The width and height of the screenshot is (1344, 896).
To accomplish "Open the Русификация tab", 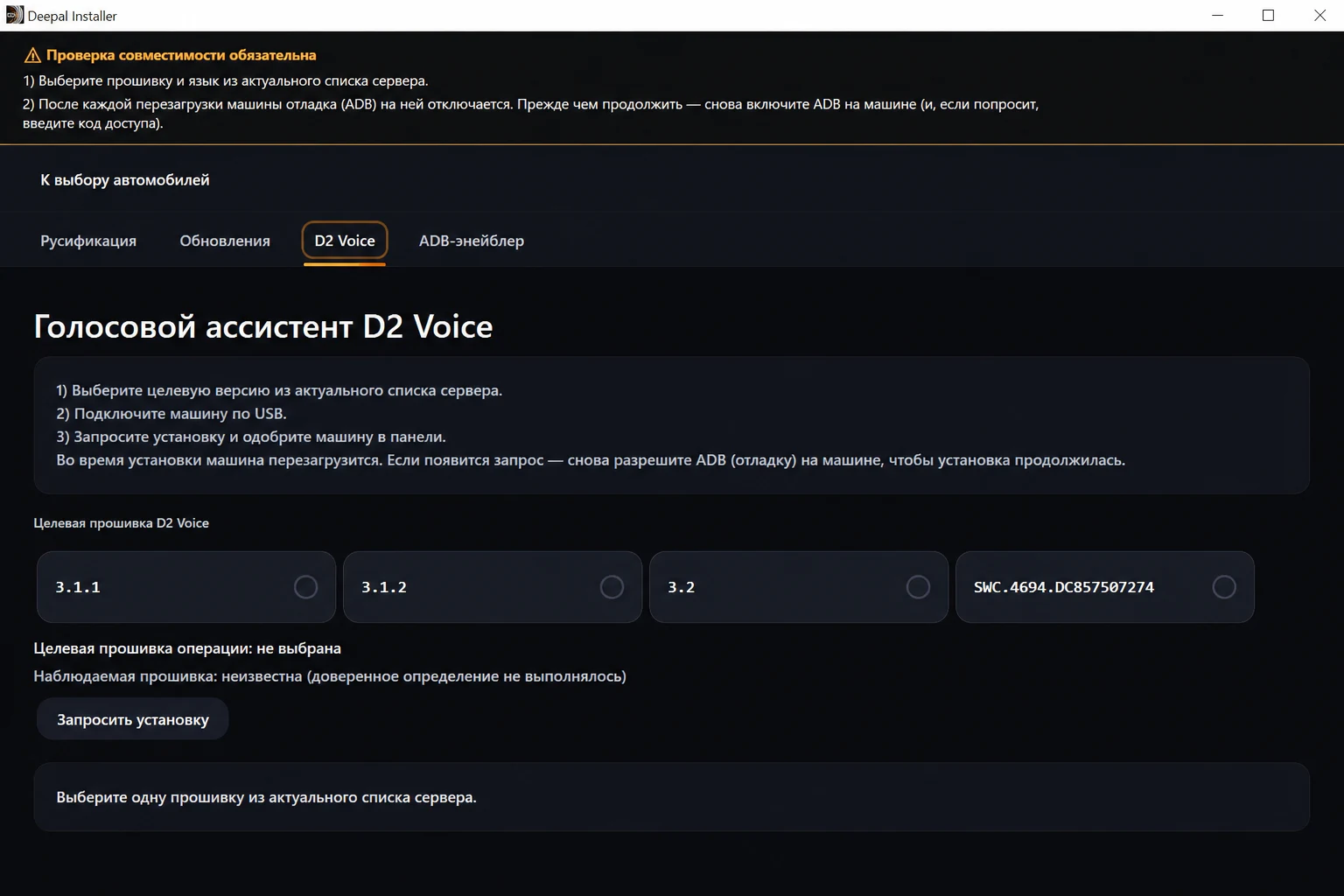I will [88, 241].
